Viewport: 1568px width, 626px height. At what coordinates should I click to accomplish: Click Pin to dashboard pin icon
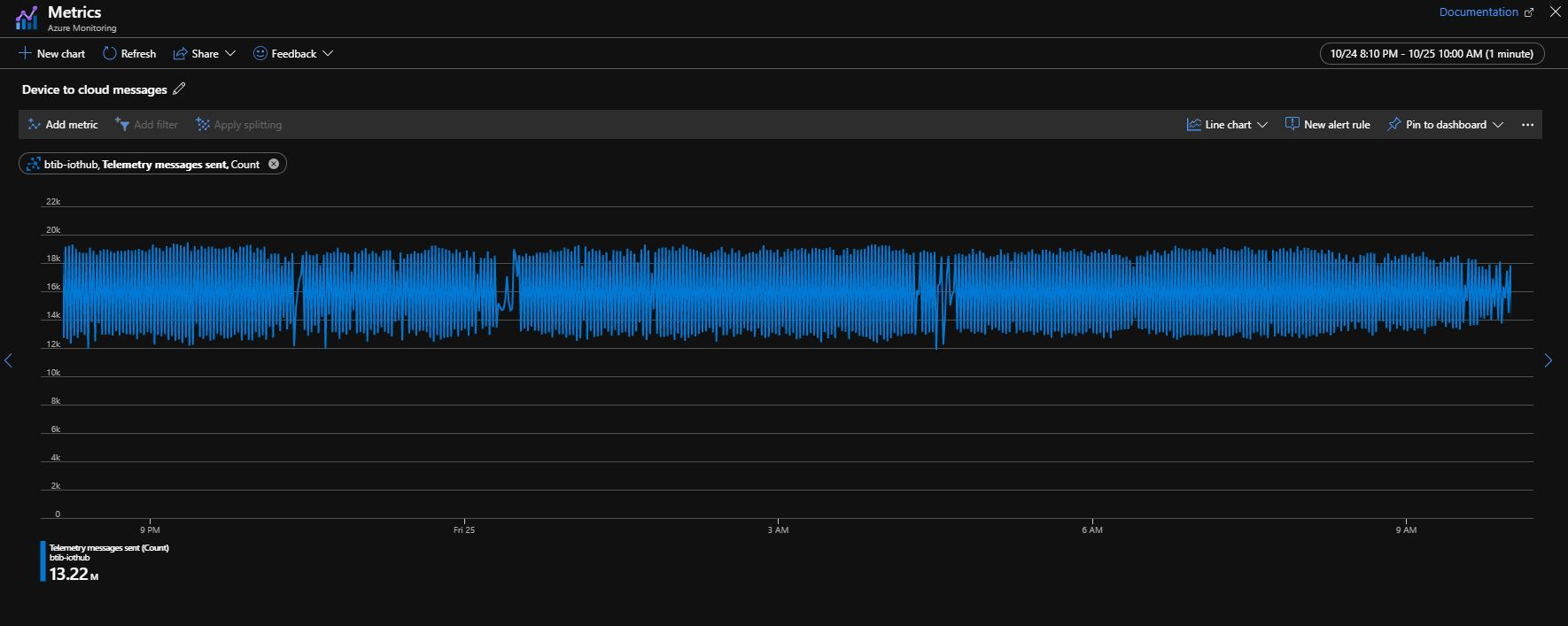click(x=1394, y=125)
